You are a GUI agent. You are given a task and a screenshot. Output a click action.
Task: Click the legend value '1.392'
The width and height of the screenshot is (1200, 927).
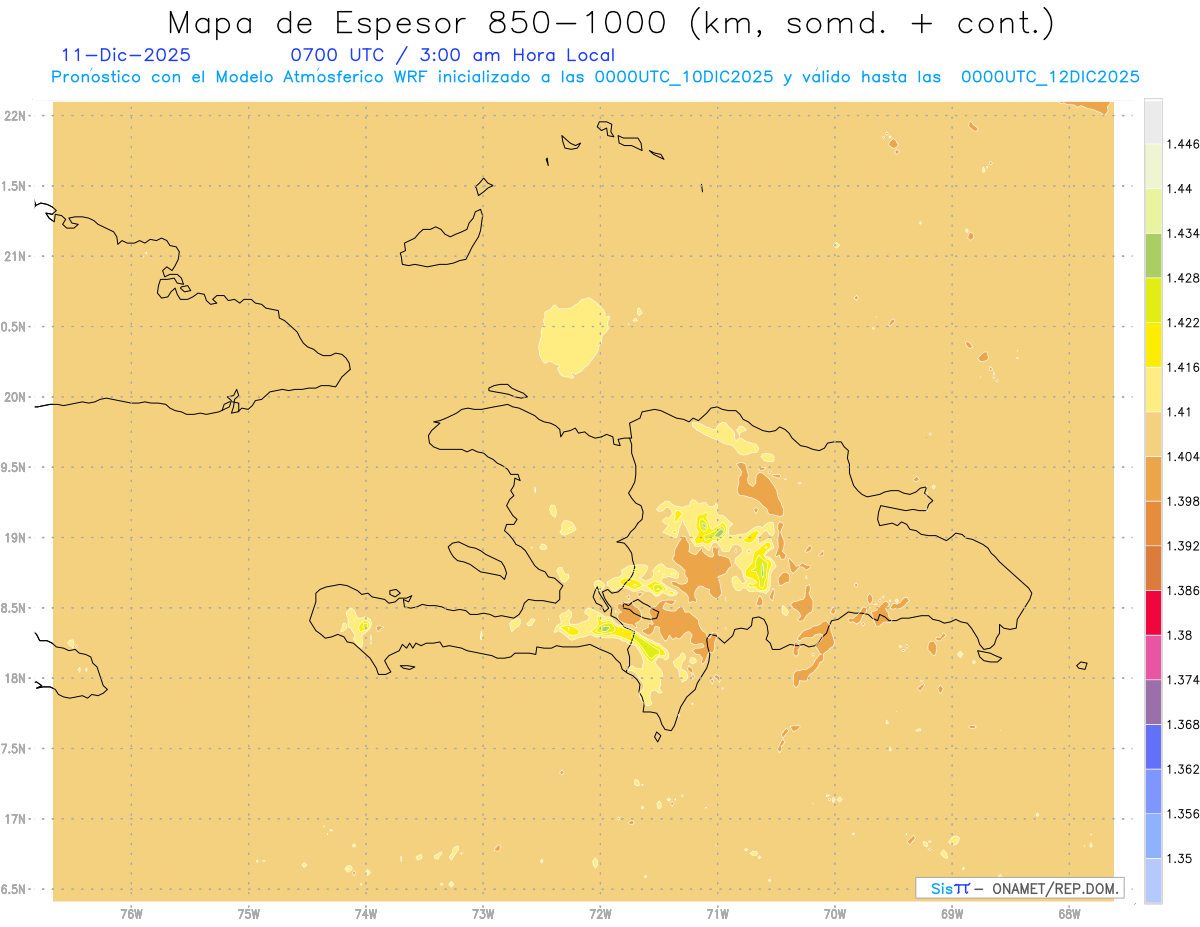[x=1182, y=546]
